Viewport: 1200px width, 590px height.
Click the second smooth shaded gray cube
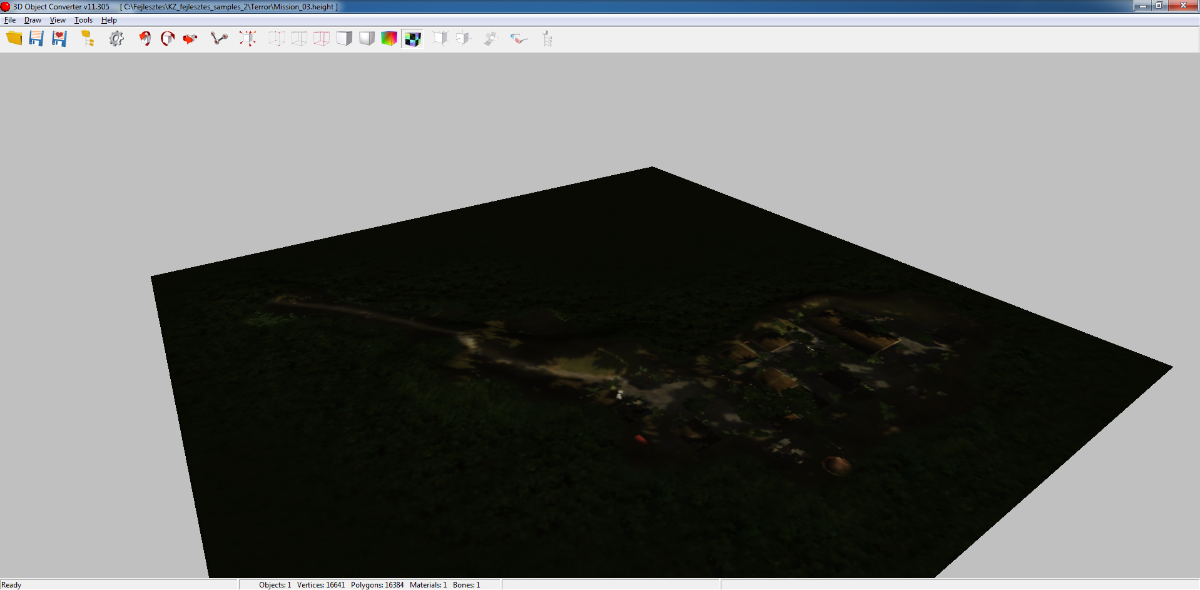point(366,38)
